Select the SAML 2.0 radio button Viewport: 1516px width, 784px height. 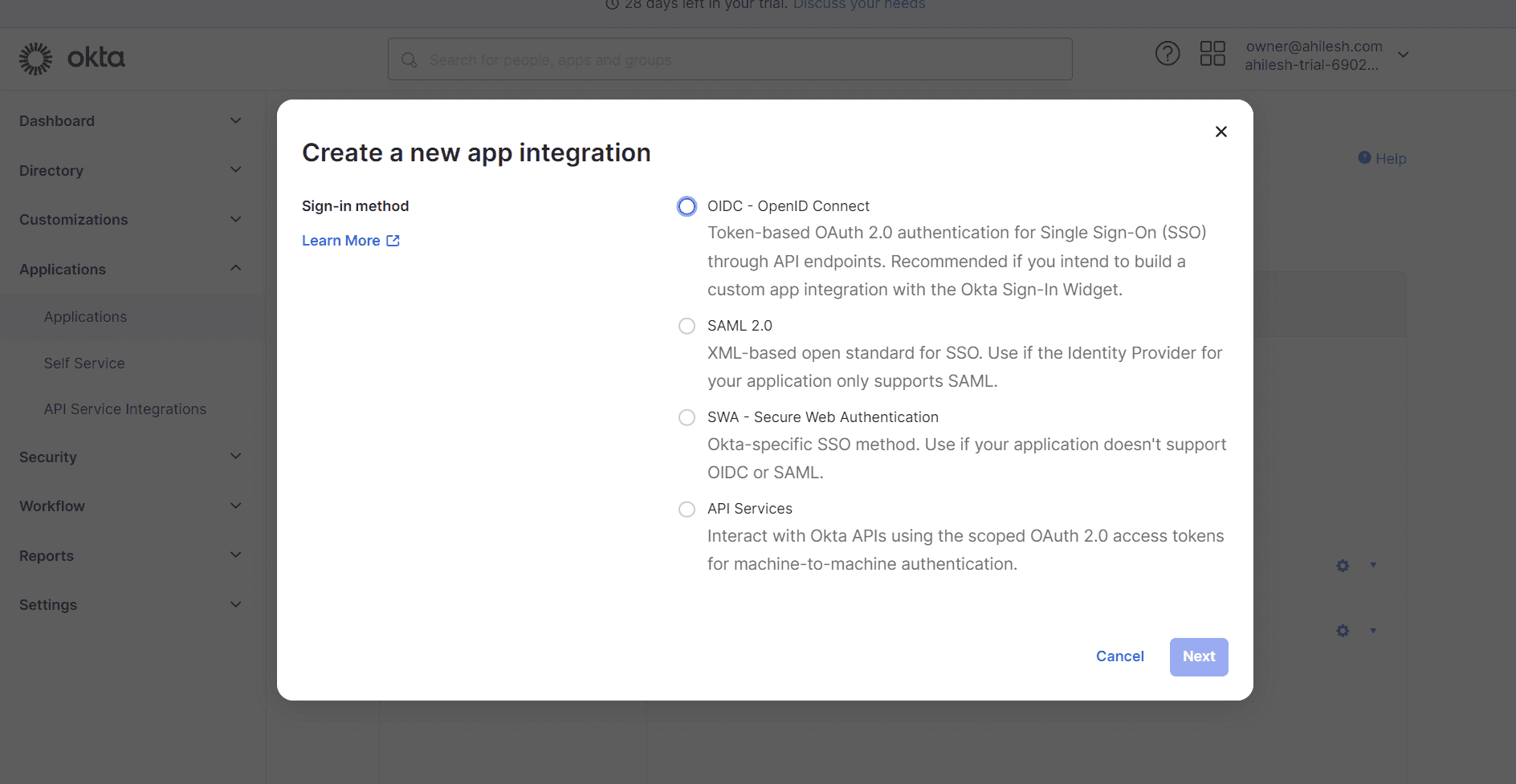(x=687, y=326)
